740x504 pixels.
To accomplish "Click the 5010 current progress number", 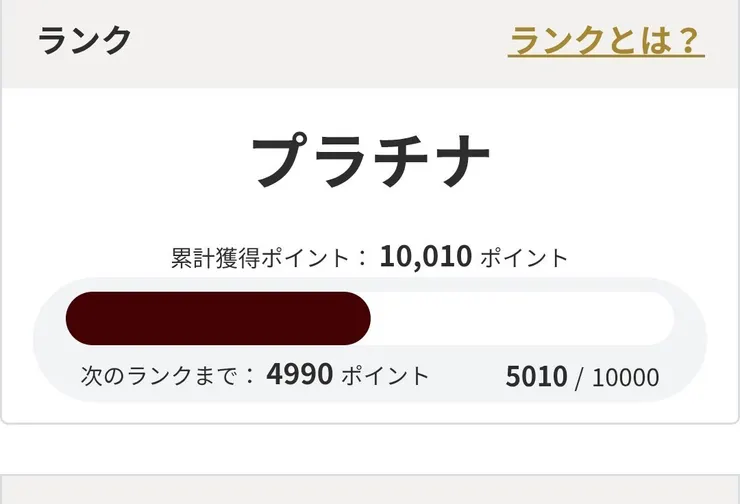I will coord(536,377).
